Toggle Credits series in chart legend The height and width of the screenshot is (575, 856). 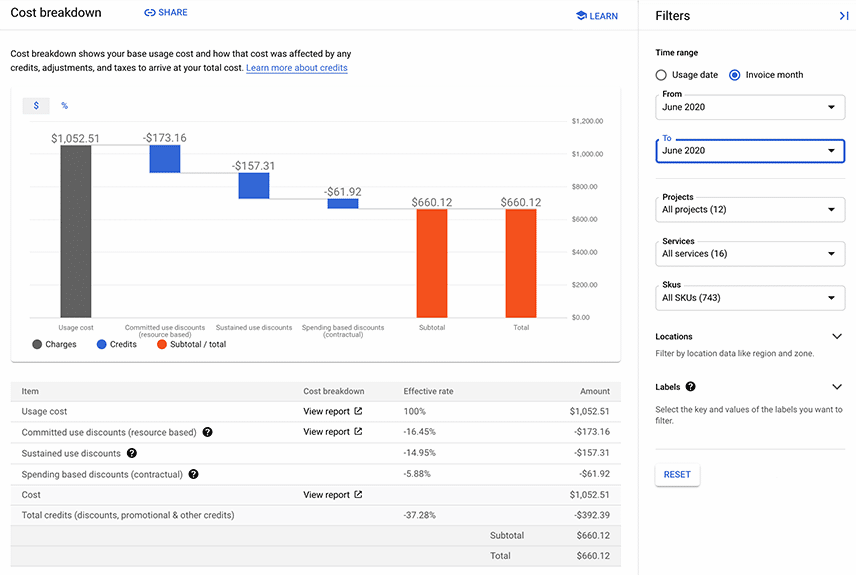[x=117, y=344]
